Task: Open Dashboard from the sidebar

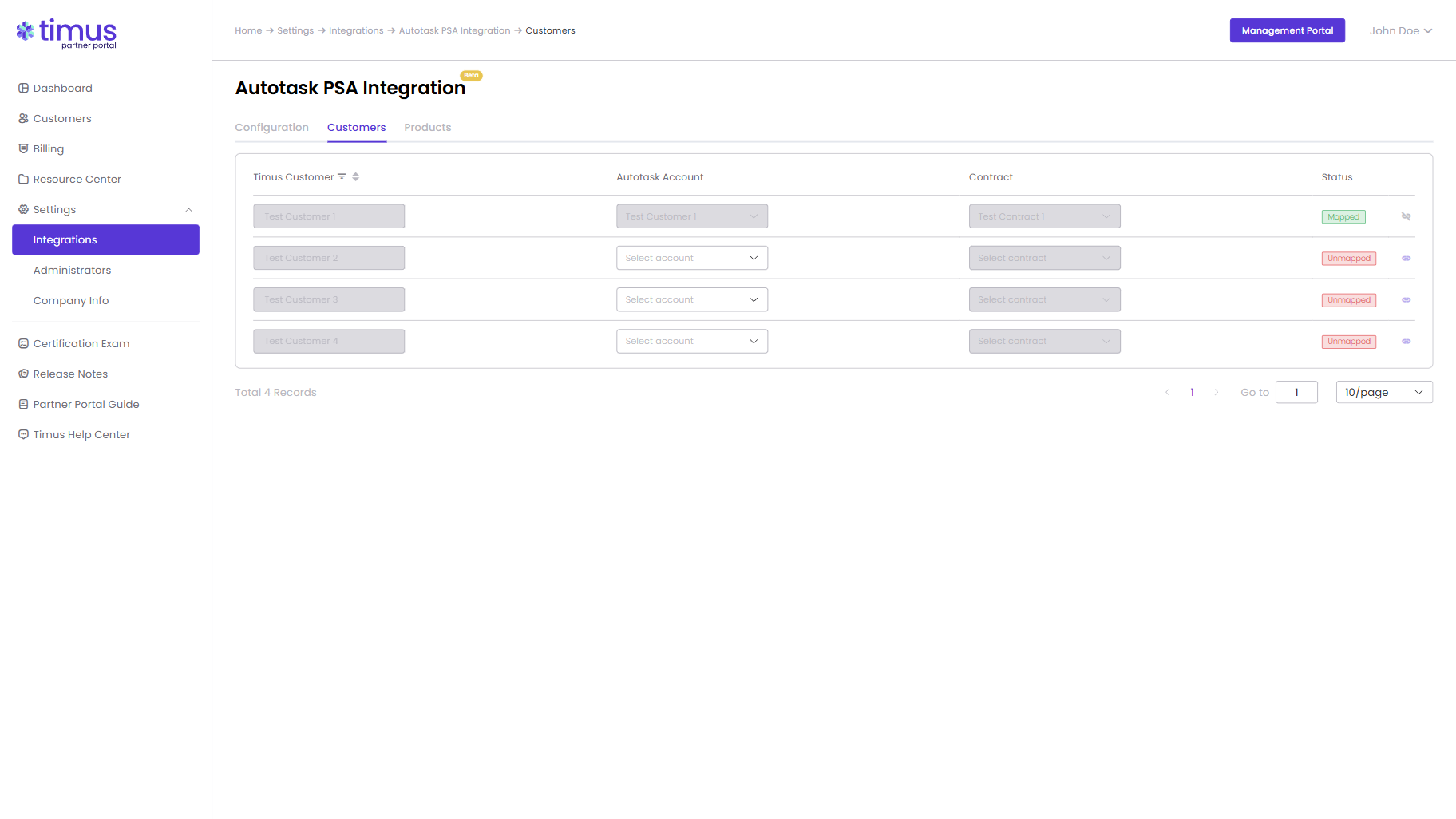Action: tap(62, 88)
